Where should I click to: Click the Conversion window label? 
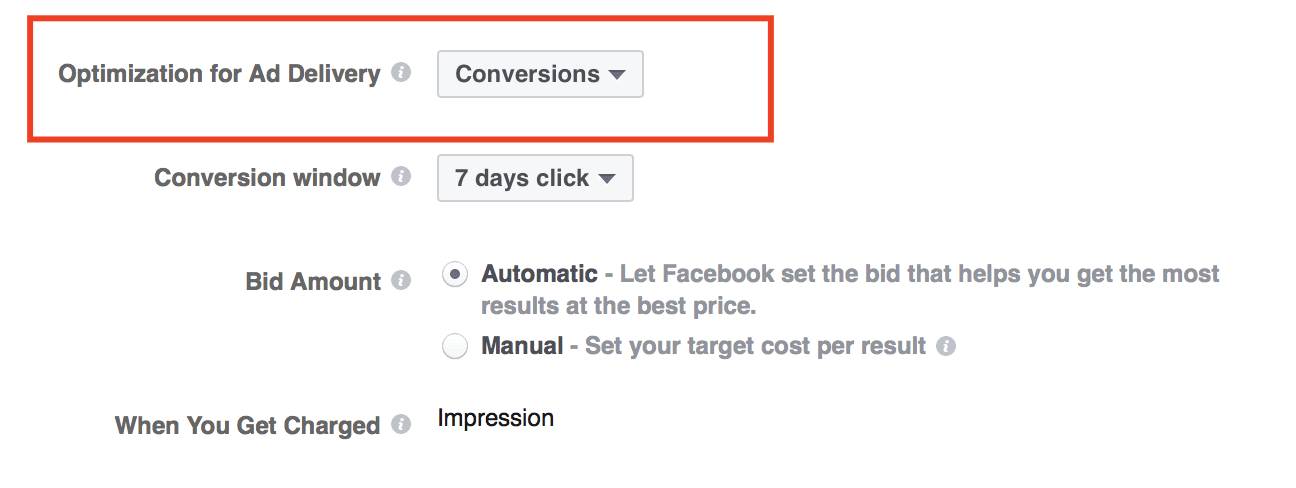tap(267, 178)
